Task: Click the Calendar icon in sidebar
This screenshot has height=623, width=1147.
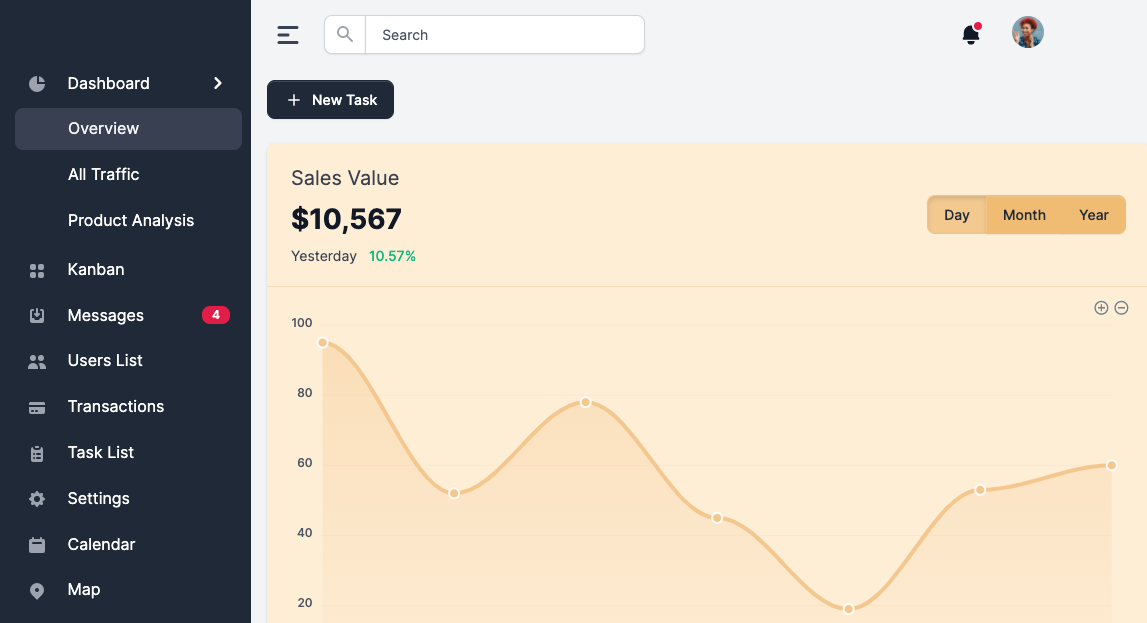Action: (x=37, y=545)
